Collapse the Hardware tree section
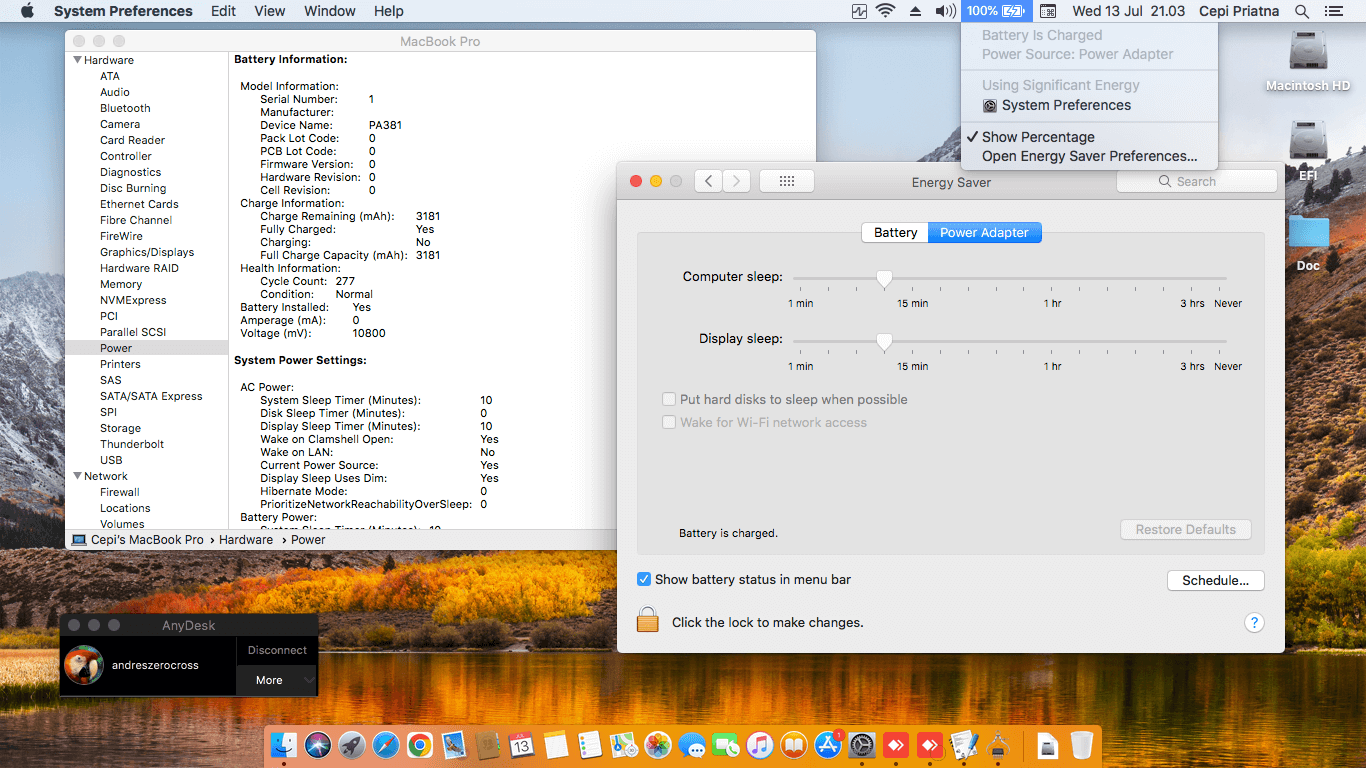The width and height of the screenshot is (1366, 768). pos(78,60)
